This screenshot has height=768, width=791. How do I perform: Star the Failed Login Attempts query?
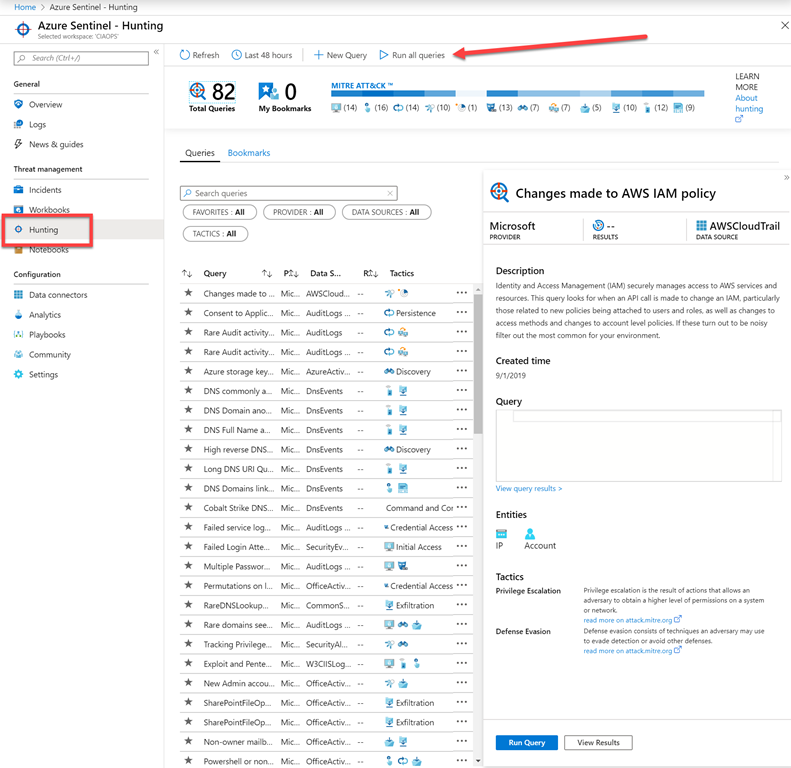(x=188, y=547)
